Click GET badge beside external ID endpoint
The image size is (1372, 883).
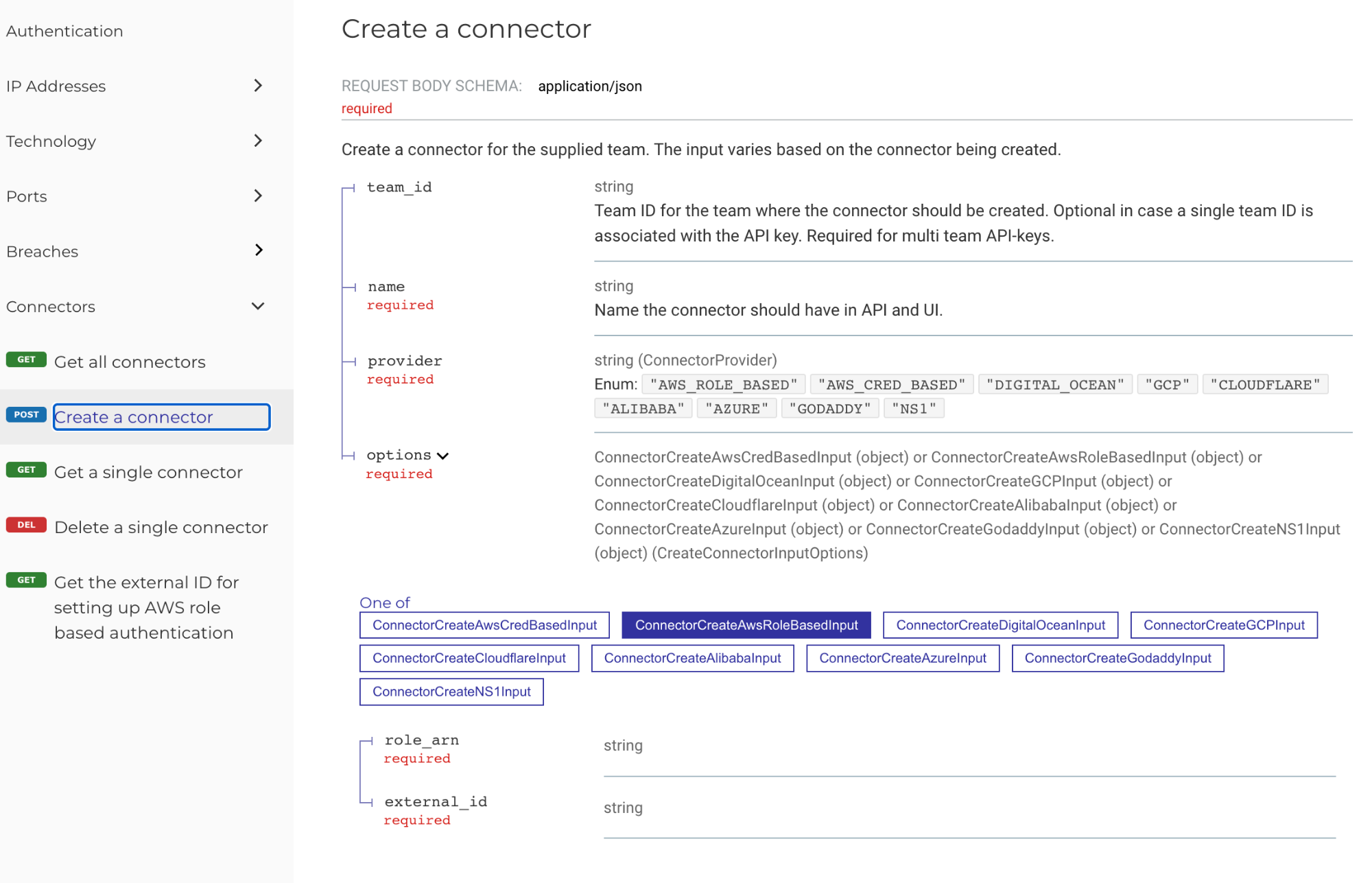(x=26, y=580)
